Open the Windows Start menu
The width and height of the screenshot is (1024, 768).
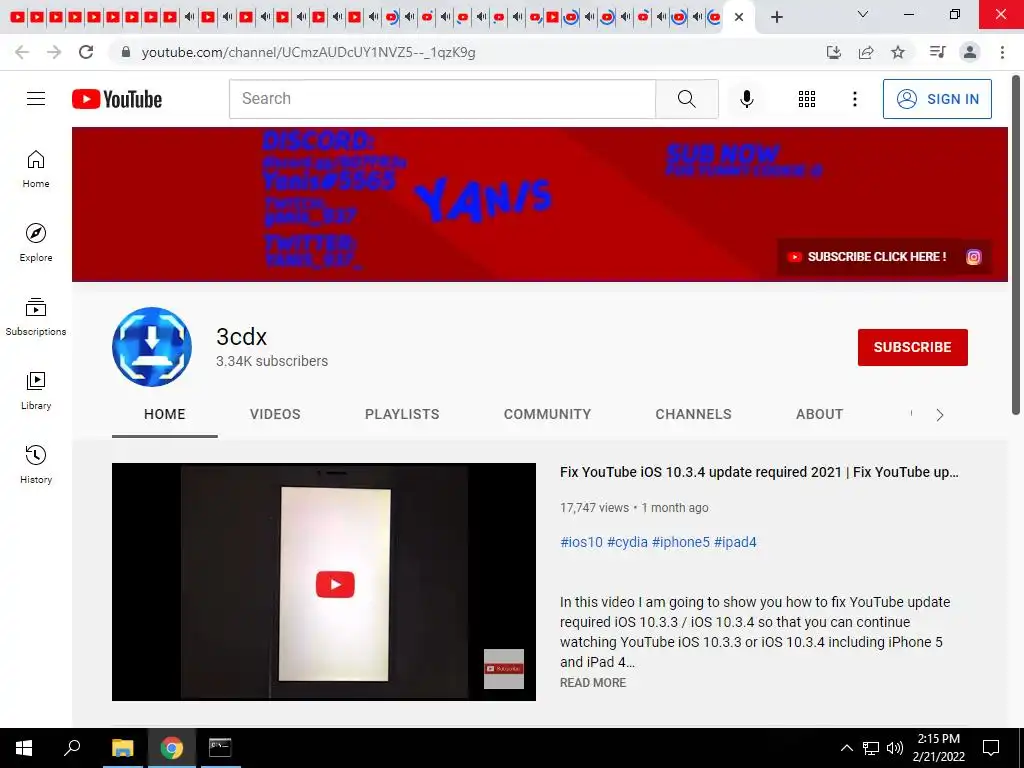pyautogui.click(x=24, y=748)
